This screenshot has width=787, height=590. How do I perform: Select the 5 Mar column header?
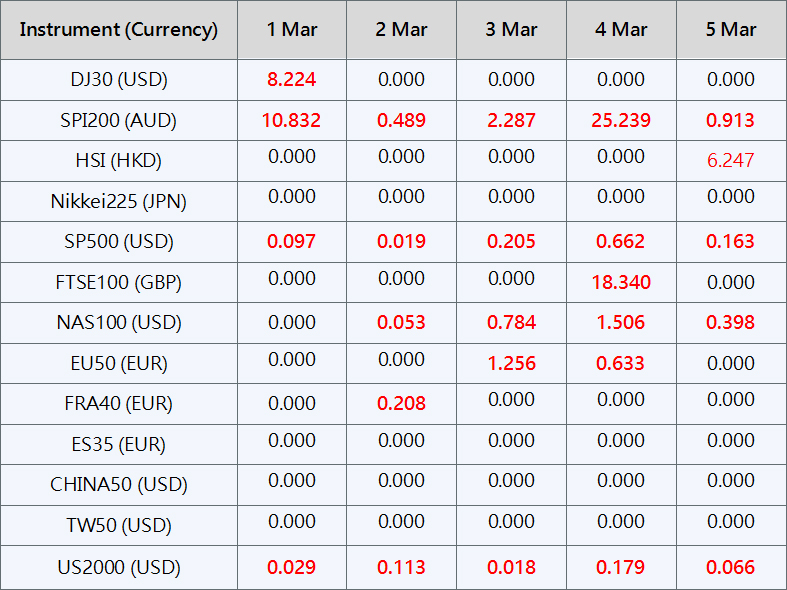click(x=731, y=29)
